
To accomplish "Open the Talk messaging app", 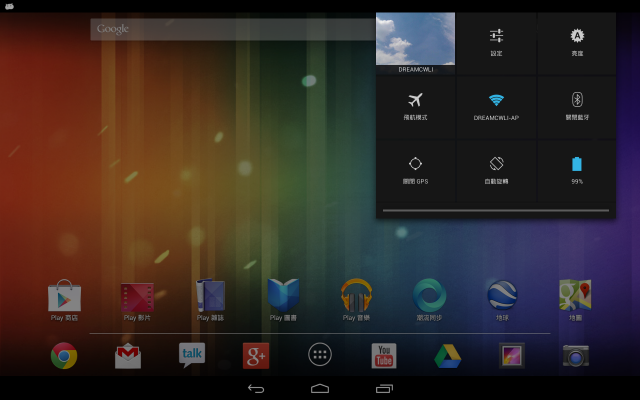I will pyautogui.click(x=192, y=354).
